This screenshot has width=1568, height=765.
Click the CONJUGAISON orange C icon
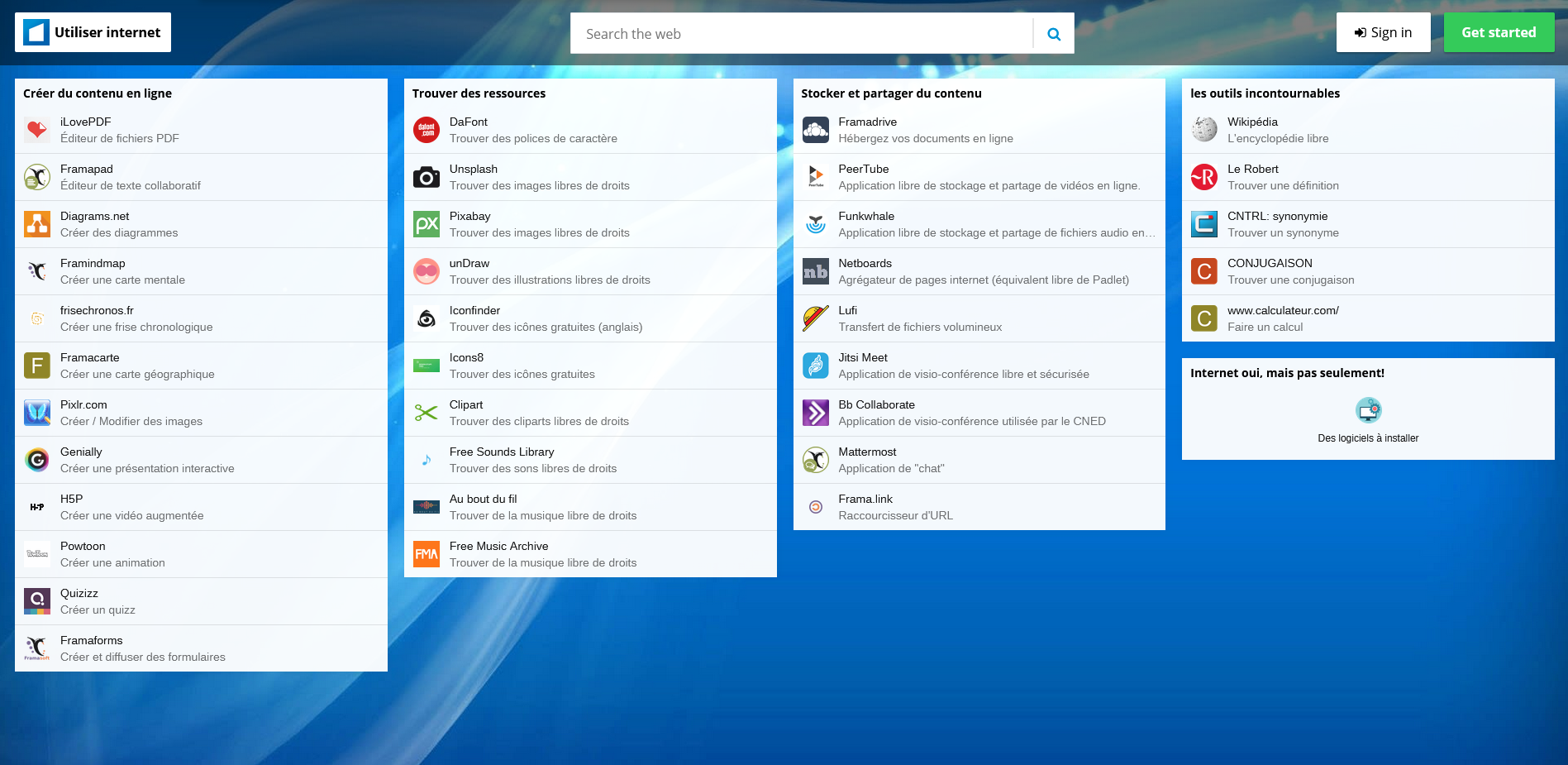tap(1204, 271)
